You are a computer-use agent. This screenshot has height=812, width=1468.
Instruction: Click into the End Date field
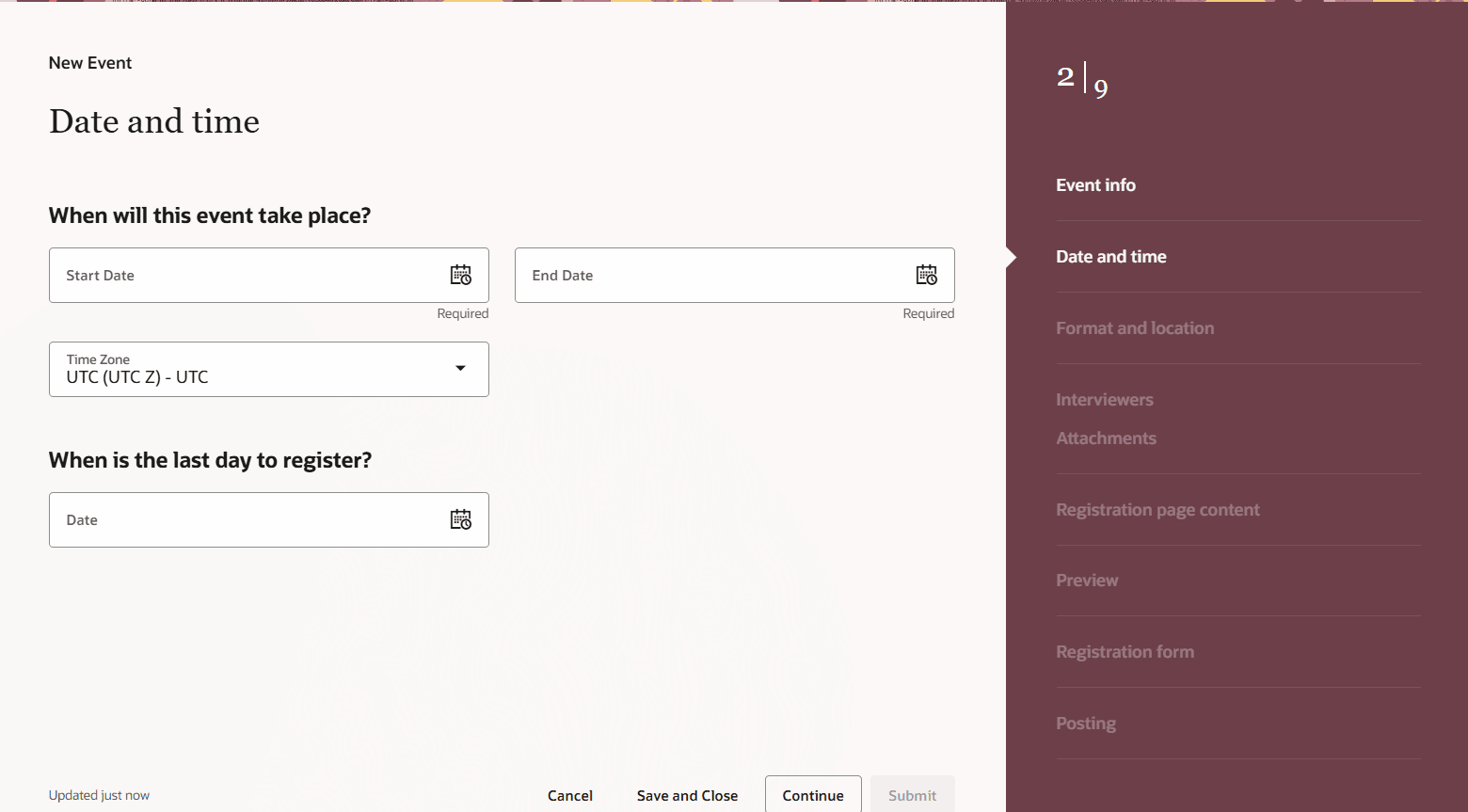click(x=734, y=275)
